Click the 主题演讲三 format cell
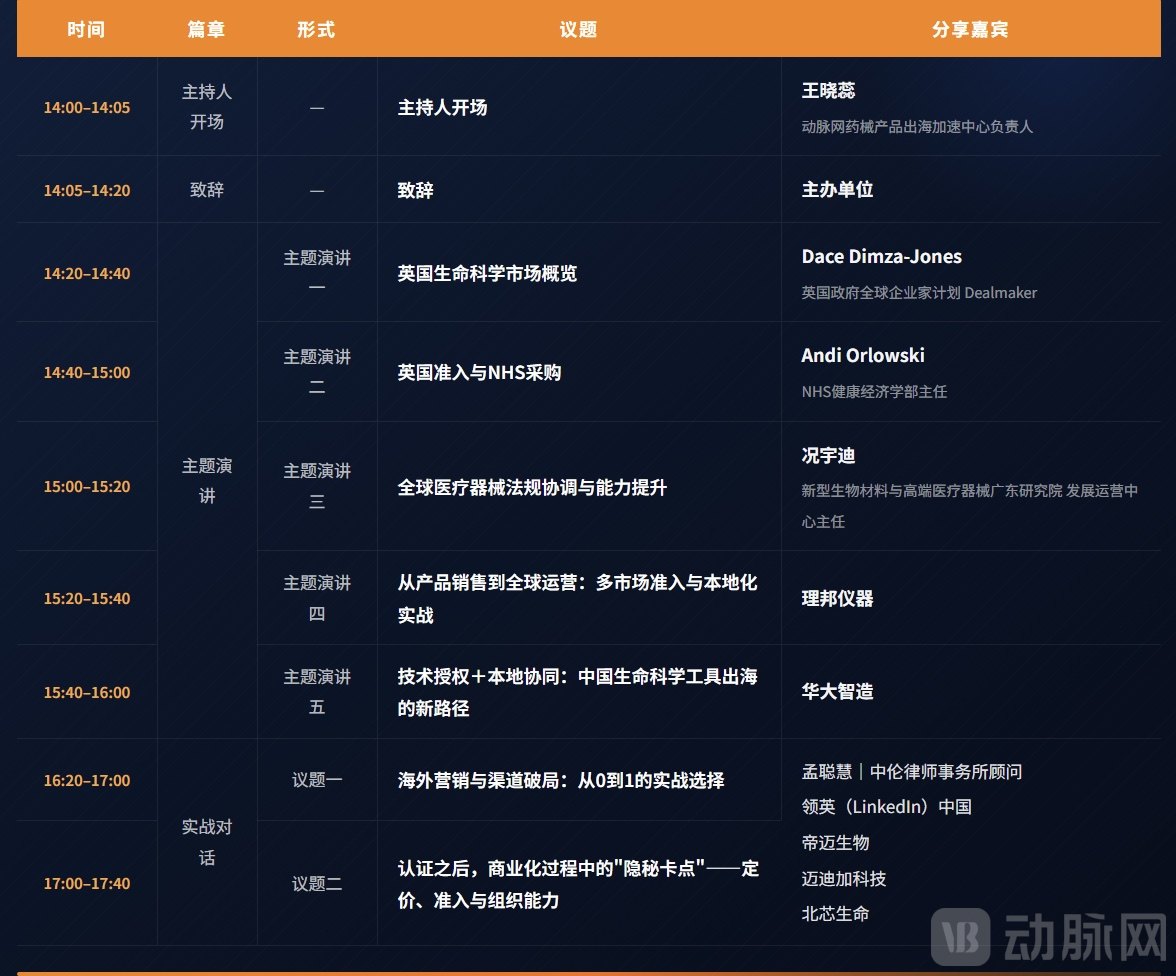This screenshot has height=976, width=1176. pos(317,486)
